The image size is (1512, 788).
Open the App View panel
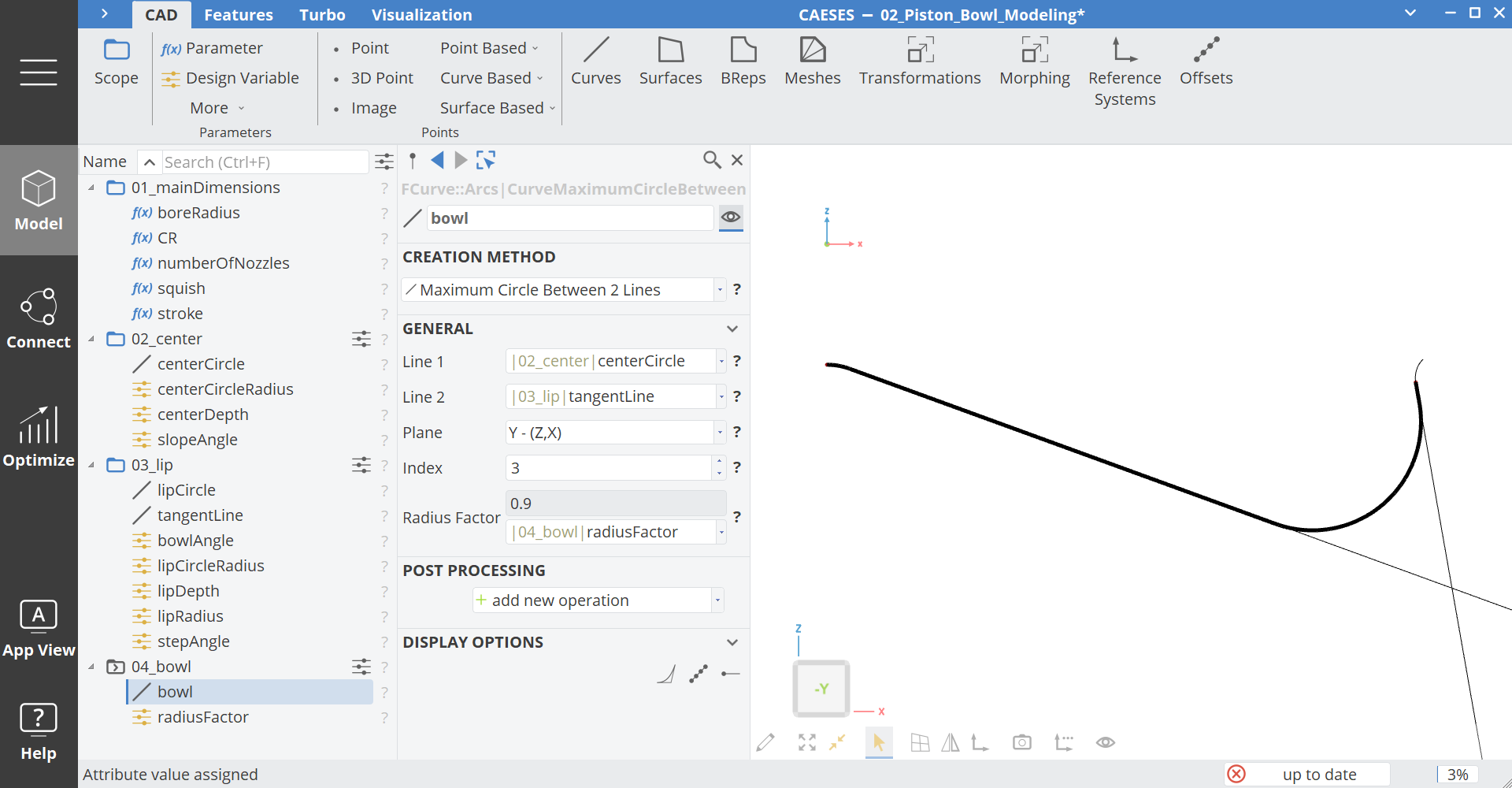(x=39, y=628)
